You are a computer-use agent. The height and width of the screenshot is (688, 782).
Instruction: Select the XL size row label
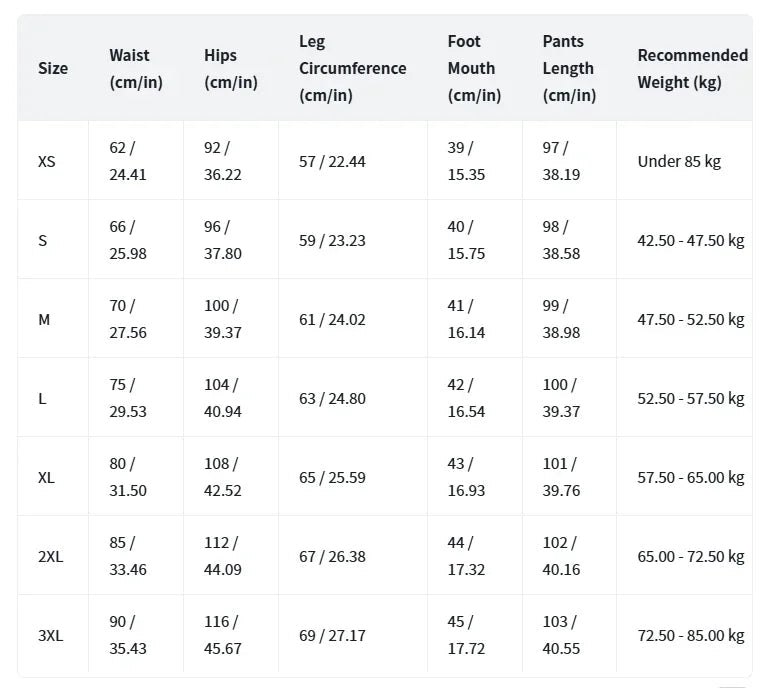[x=47, y=477]
